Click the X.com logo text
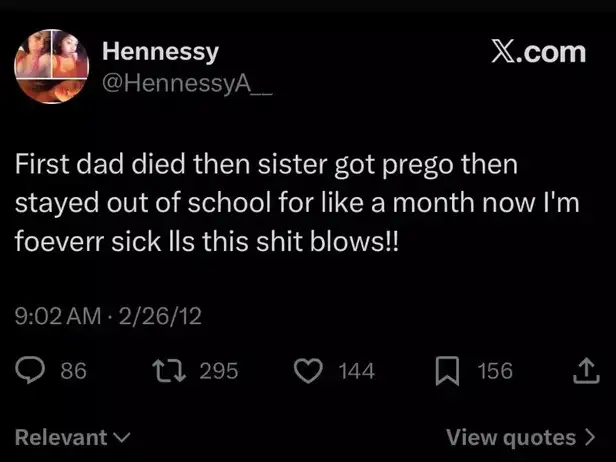Screen dimensions: 616x462 point(538,52)
